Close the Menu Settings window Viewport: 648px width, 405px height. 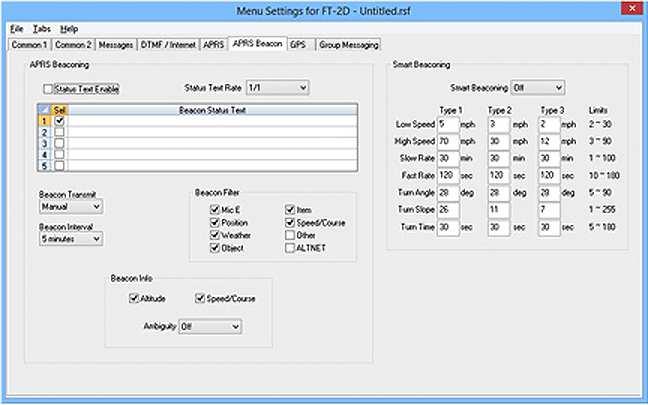[x=632, y=8]
